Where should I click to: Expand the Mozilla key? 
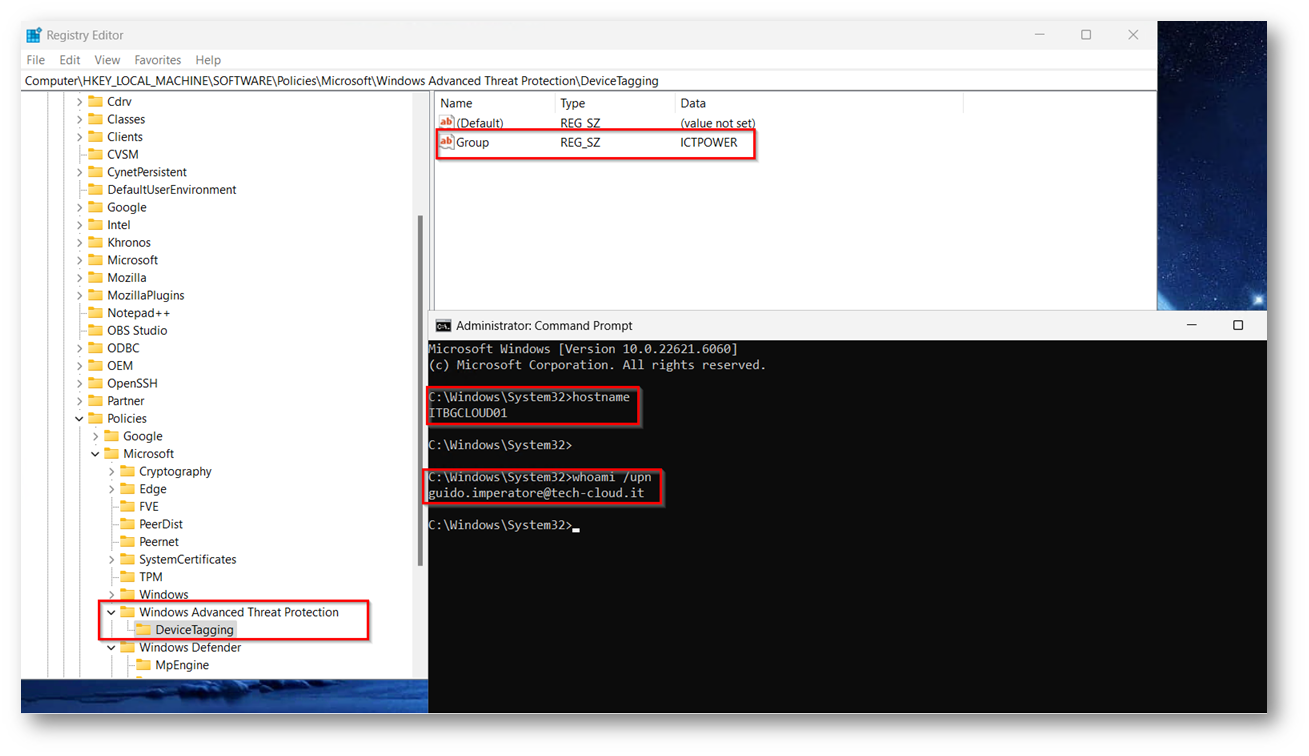[x=79, y=278]
